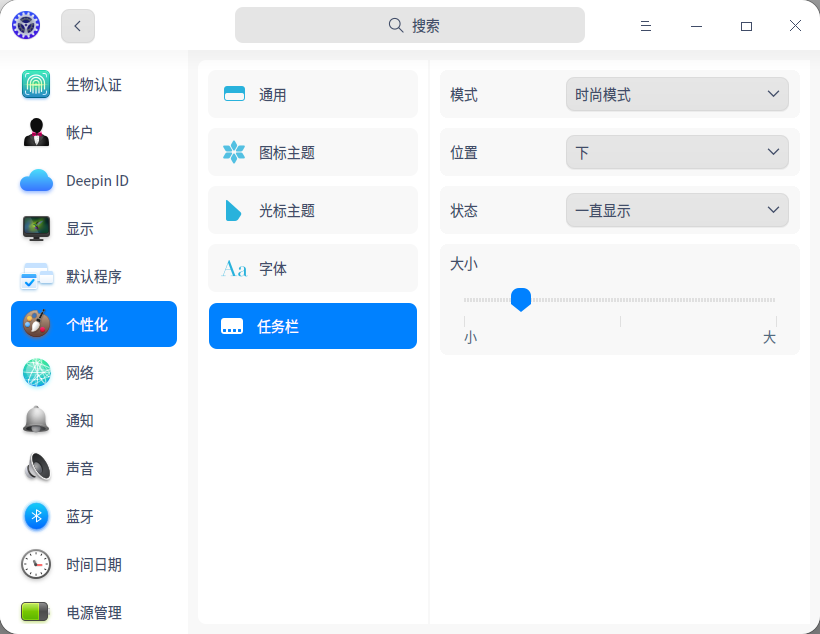Open the 字体 tab
The height and width of the screenshot is (634, 820).
pyautogui.click(x=313, y=268)
